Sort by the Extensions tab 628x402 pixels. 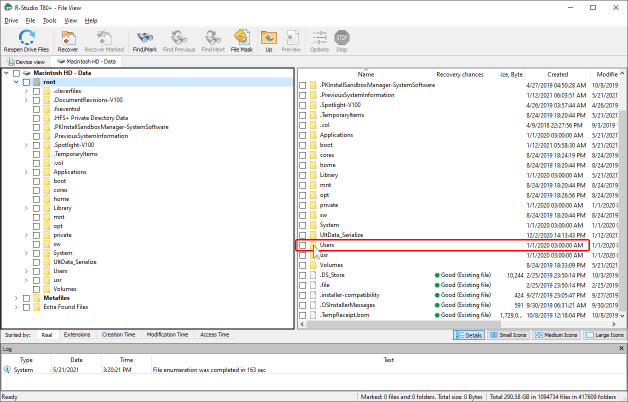coord(77,335)
